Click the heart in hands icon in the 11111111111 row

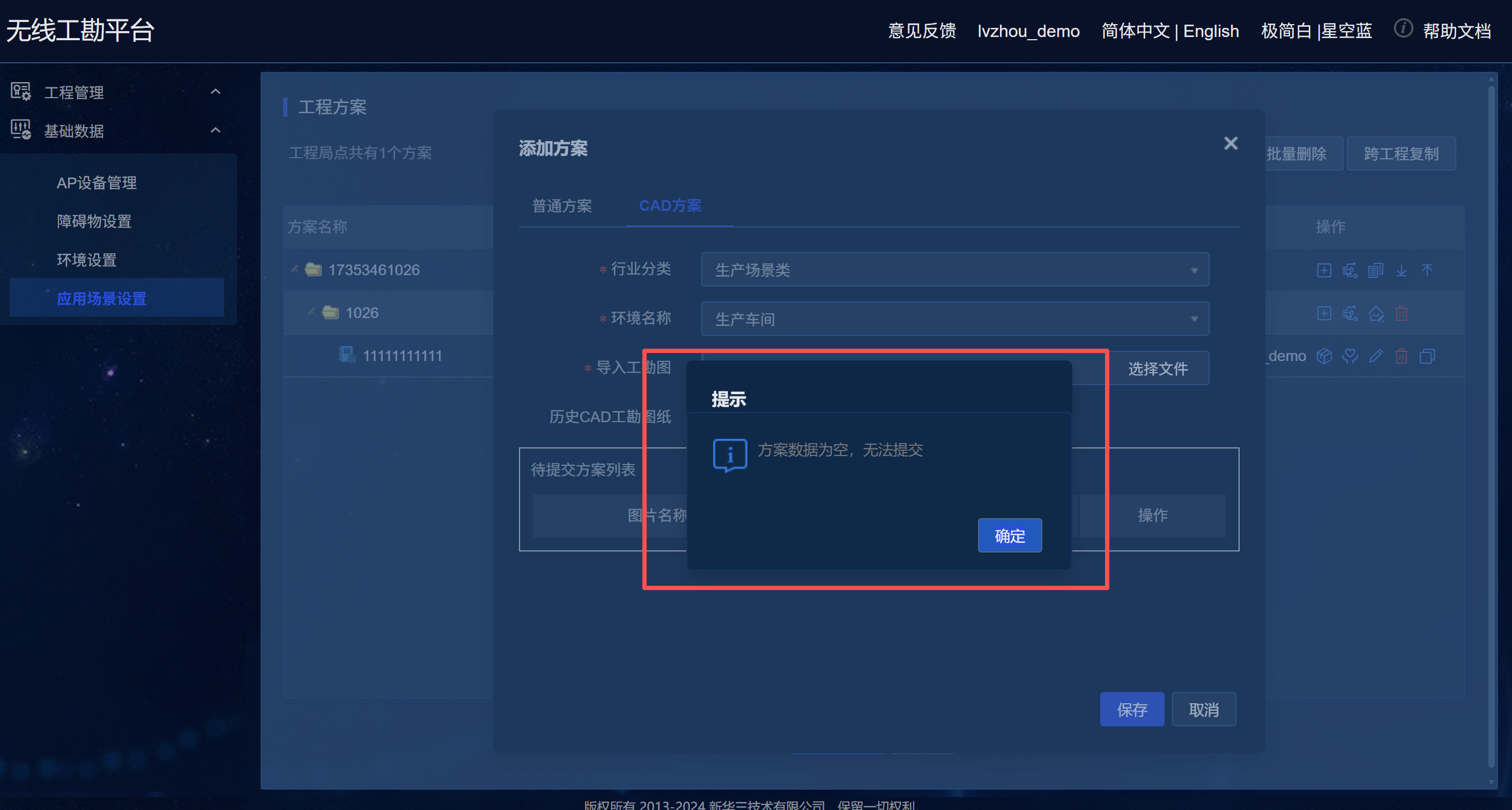pyautogui.click(x=1350, y=356)
